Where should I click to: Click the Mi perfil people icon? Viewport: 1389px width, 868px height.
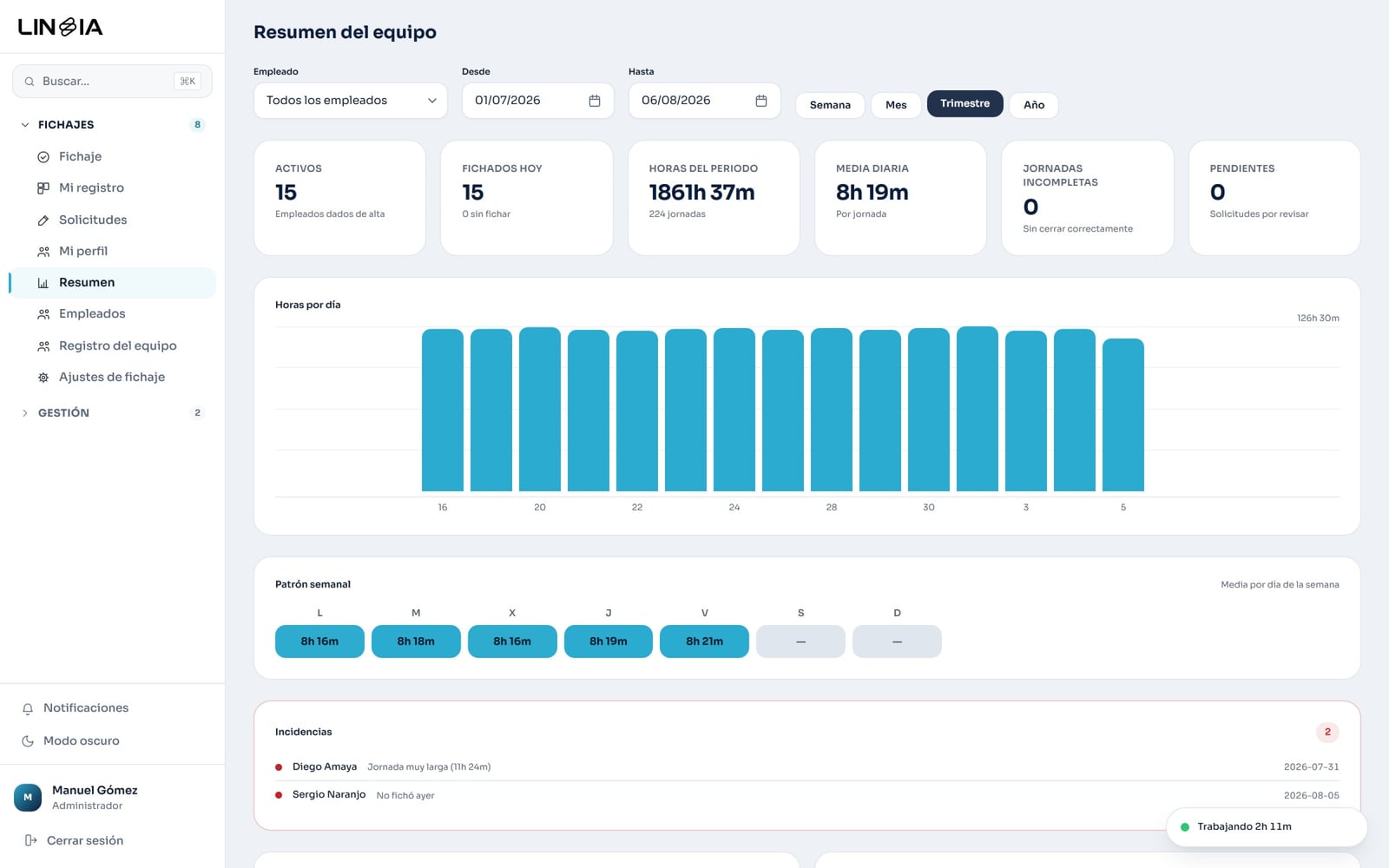coord(43,252)
